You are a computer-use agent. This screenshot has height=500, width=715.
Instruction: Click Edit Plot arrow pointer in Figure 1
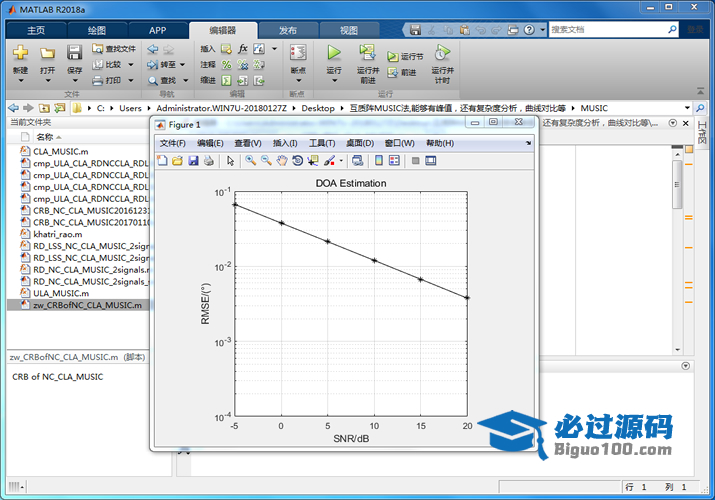coord(230,160)
